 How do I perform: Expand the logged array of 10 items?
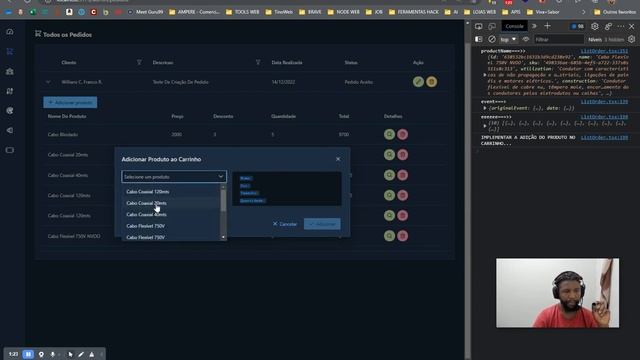click(485, 126)
